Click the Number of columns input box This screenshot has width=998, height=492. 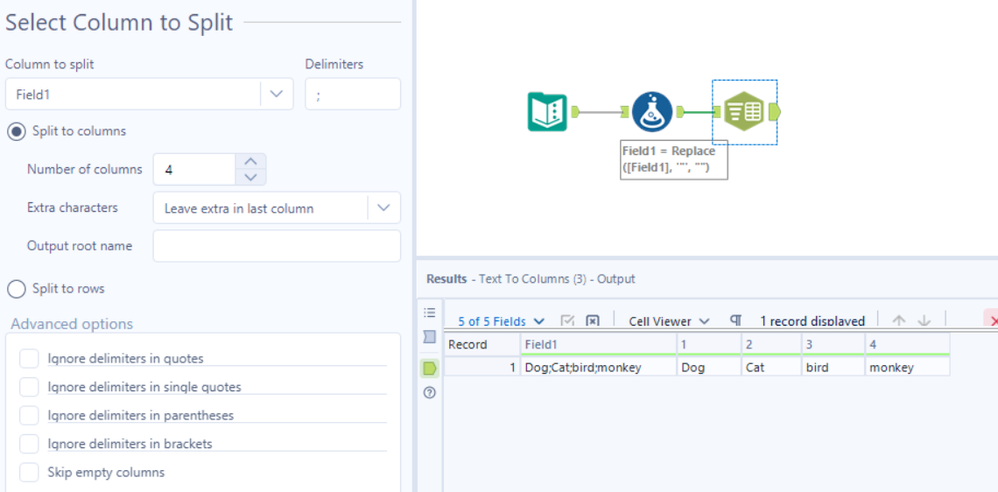click(195, 169)
